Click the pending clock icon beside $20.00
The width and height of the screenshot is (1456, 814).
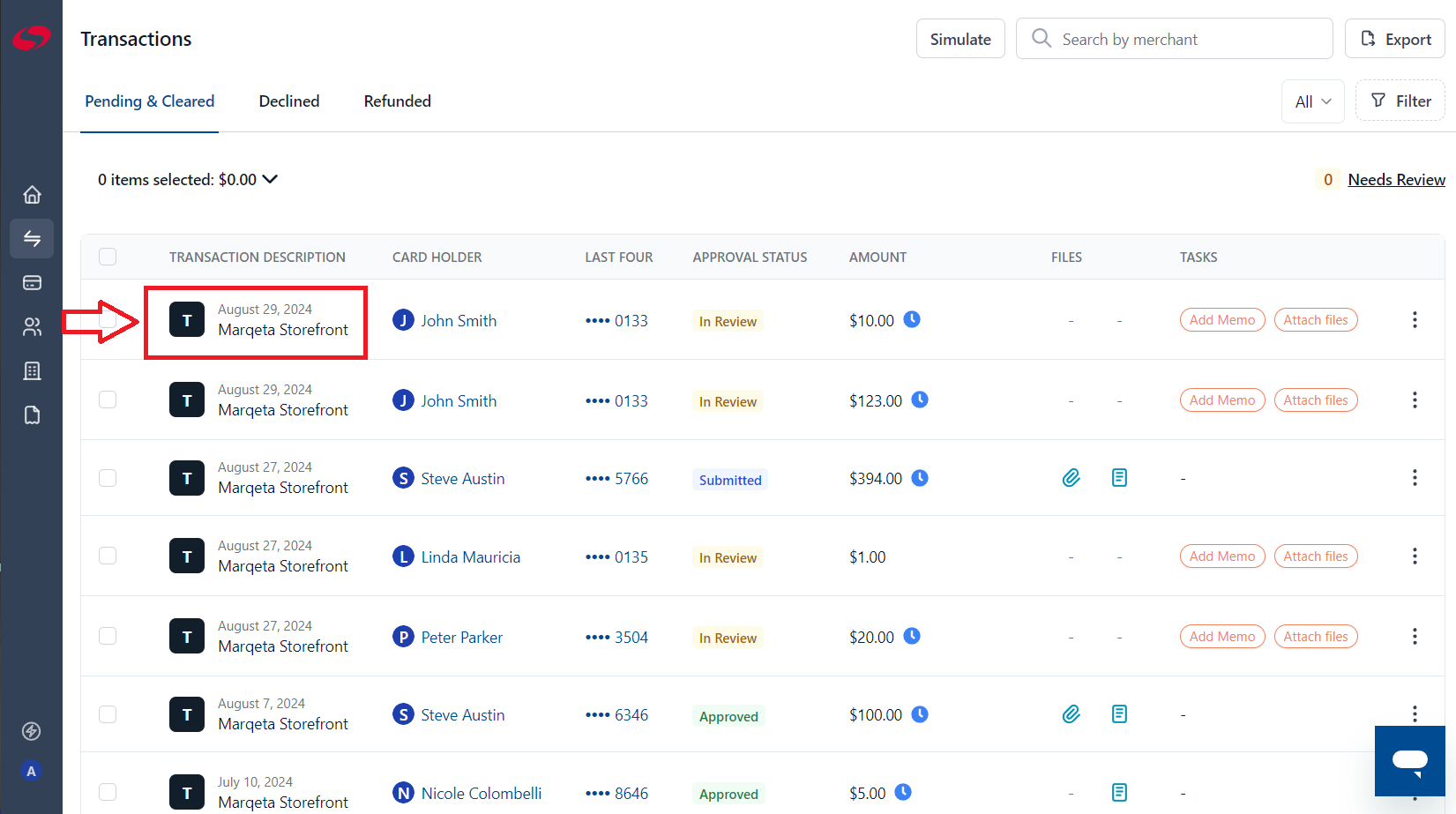(x=912, y=636)
